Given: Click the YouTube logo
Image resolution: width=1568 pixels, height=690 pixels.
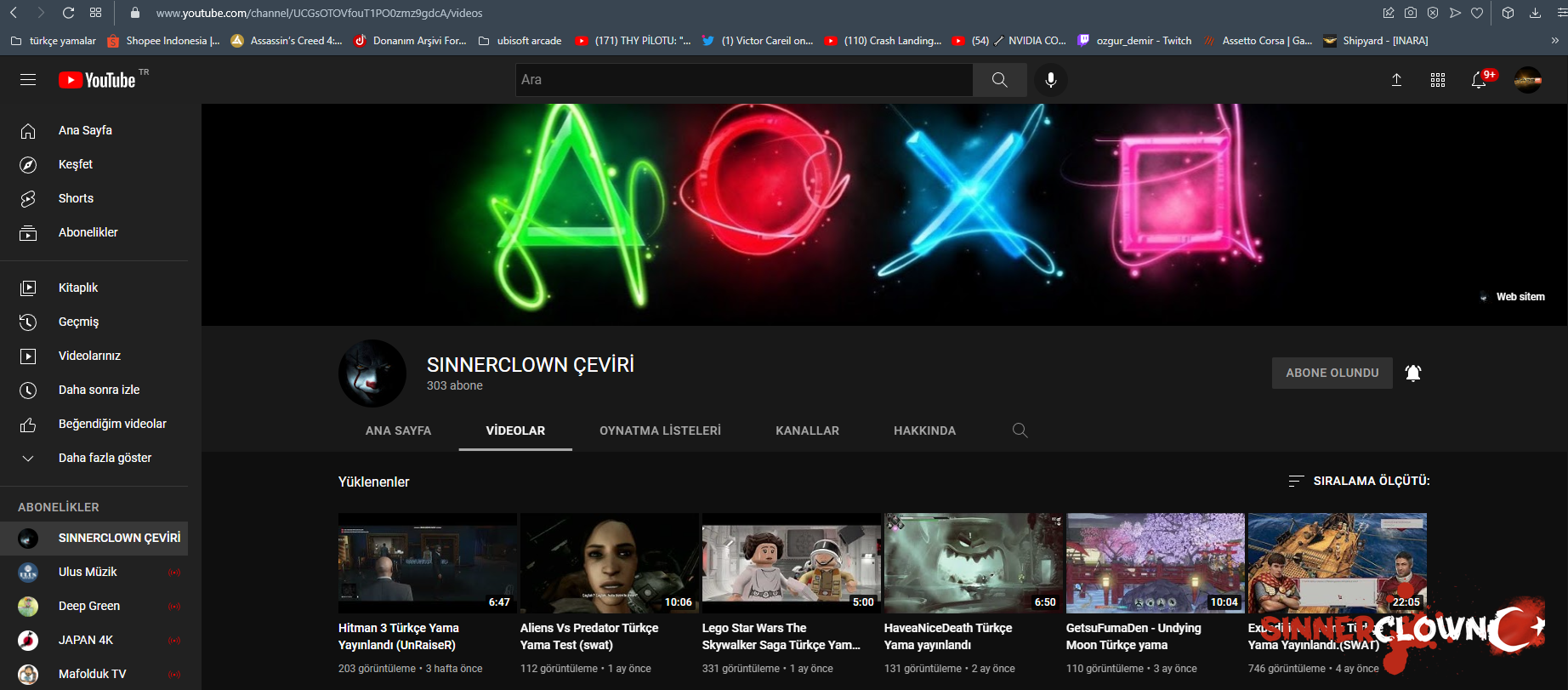Looking at the screenshot, I should click(x=98, y=80).
